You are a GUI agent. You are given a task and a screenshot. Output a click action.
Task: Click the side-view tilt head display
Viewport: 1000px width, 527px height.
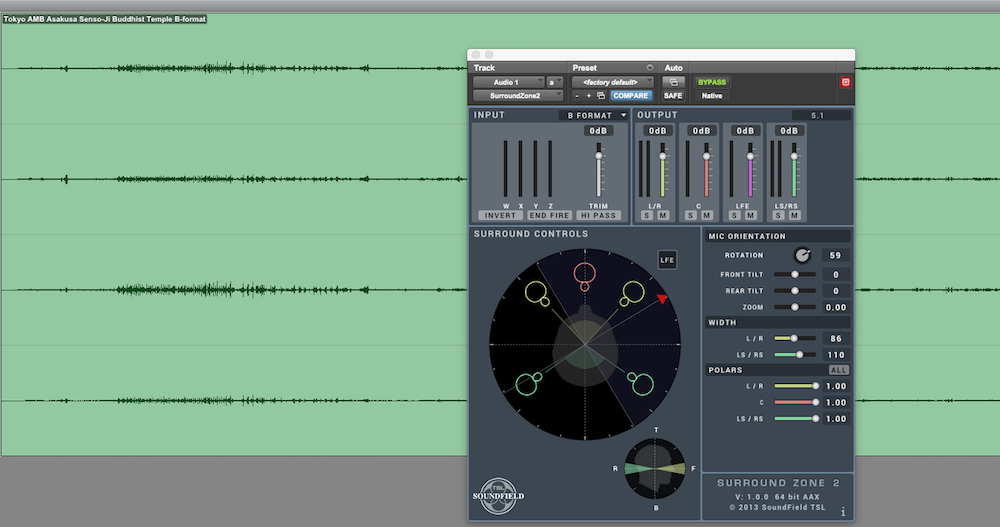[x=655, y=469]
